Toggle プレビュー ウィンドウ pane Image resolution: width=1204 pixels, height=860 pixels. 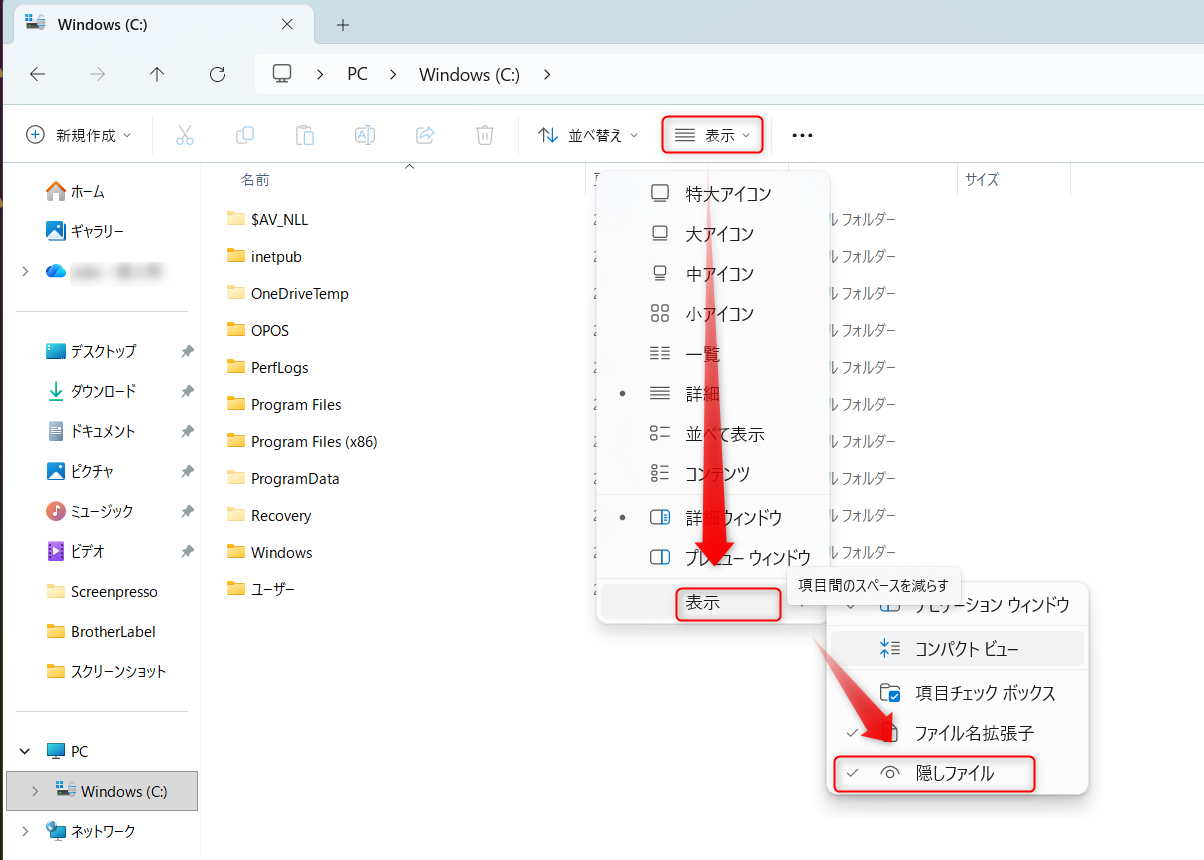click(713, 557)
